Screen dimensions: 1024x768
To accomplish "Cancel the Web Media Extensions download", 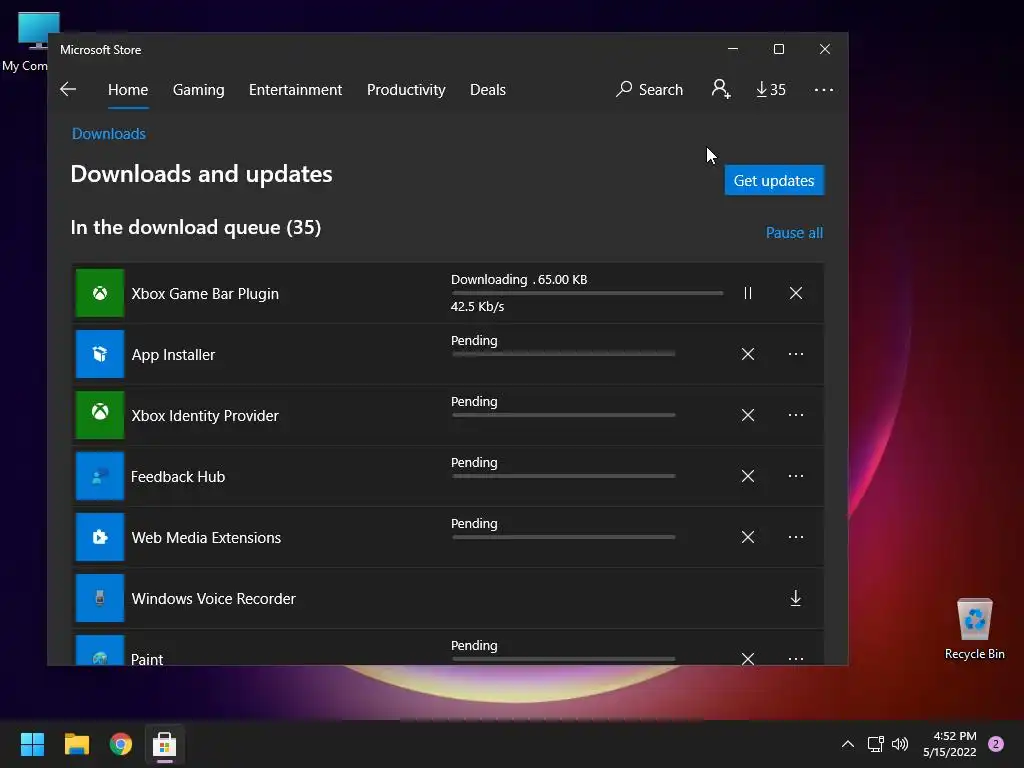I will point(748,537).
